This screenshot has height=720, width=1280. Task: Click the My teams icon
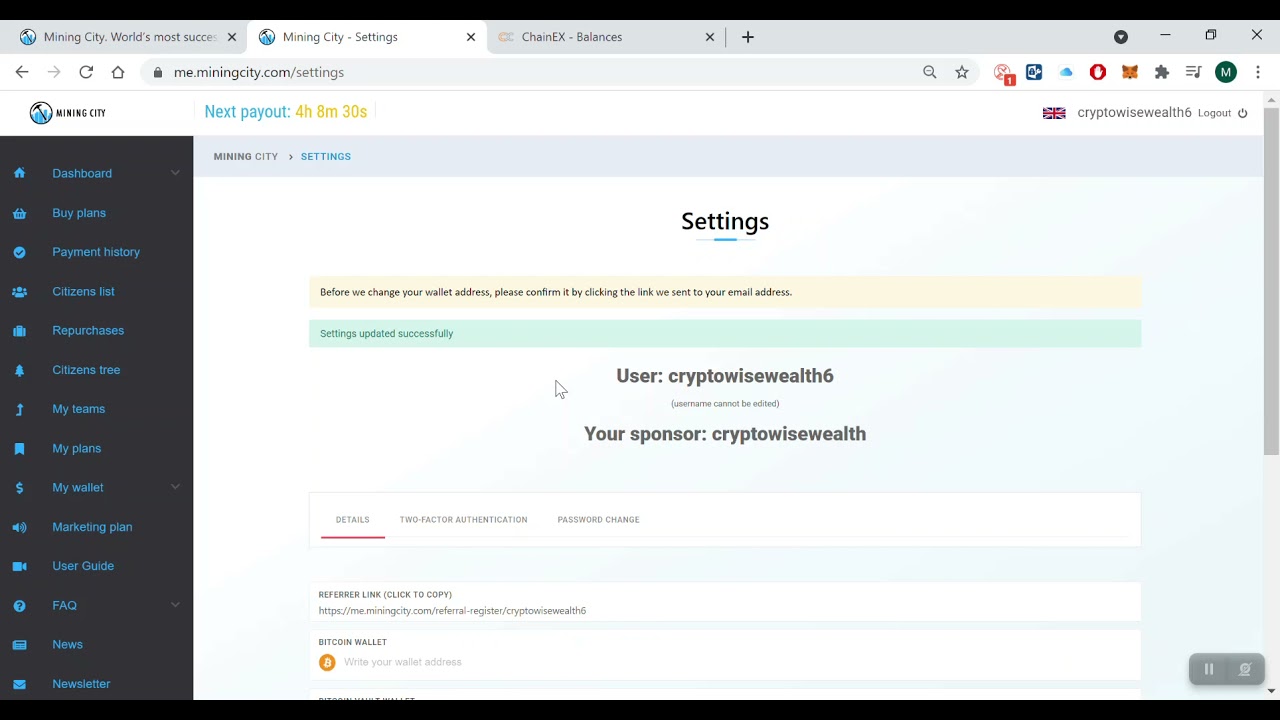[x=19, y=409]
